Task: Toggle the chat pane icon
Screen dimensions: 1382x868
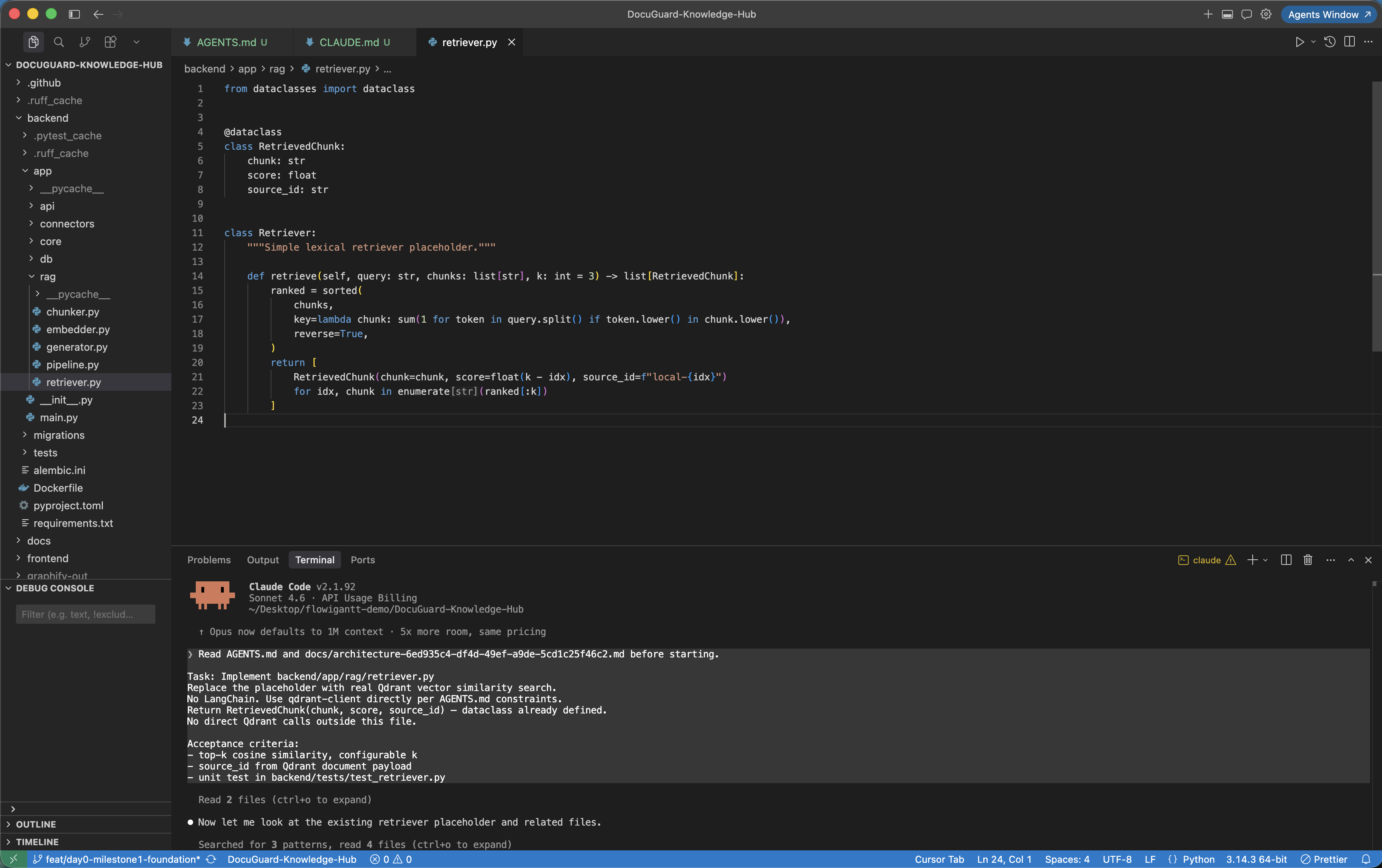Action: click(x=1246, y=14)
